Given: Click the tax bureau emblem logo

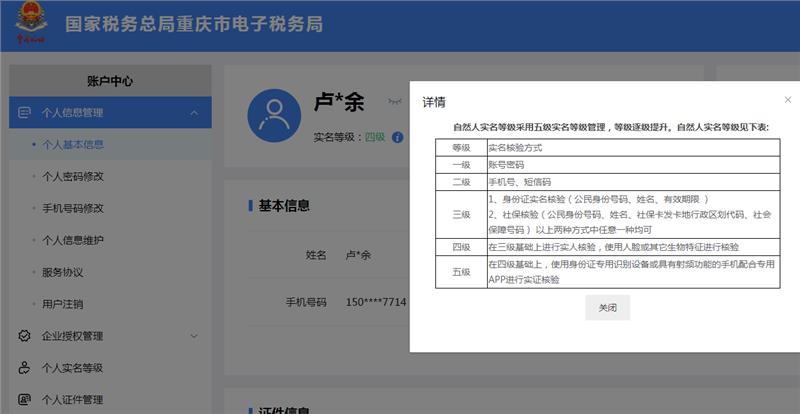Looking at the screenshot, I should [x=30, y=25].
